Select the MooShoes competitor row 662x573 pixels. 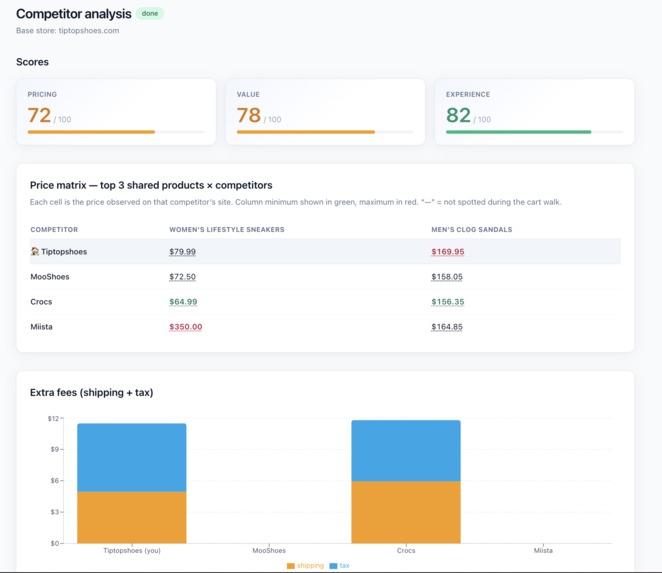[325, 277]
